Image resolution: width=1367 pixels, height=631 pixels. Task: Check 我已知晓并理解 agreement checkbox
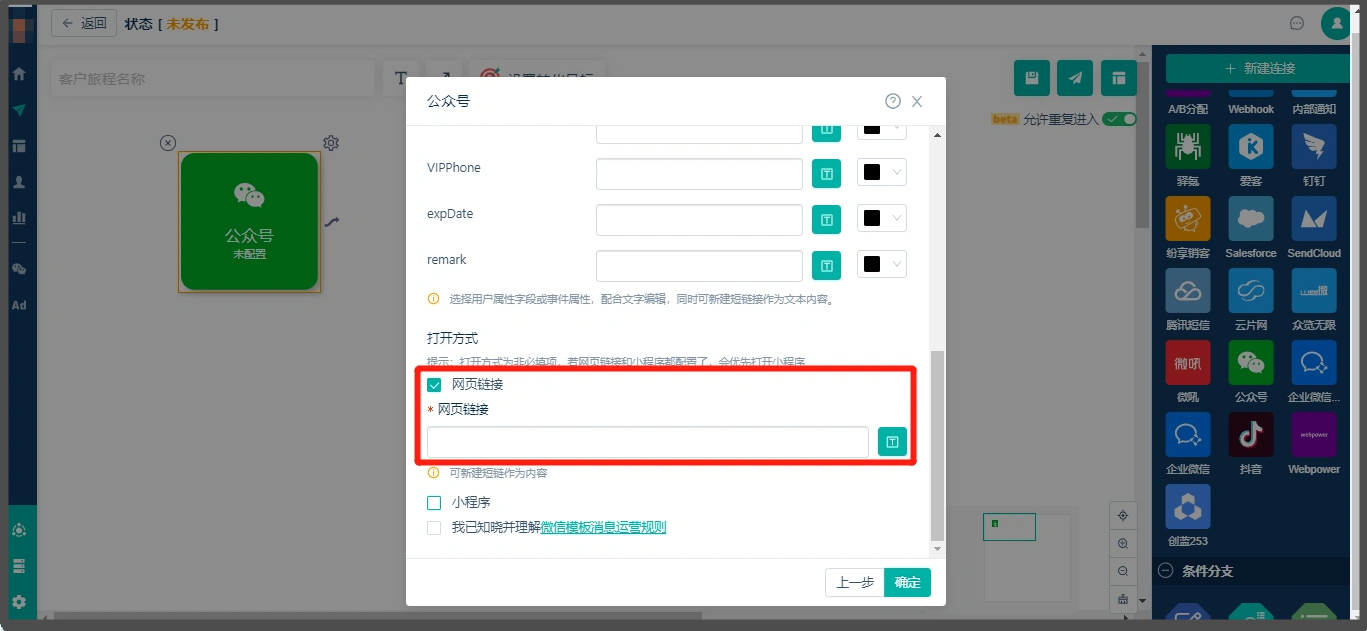[434, 528]
